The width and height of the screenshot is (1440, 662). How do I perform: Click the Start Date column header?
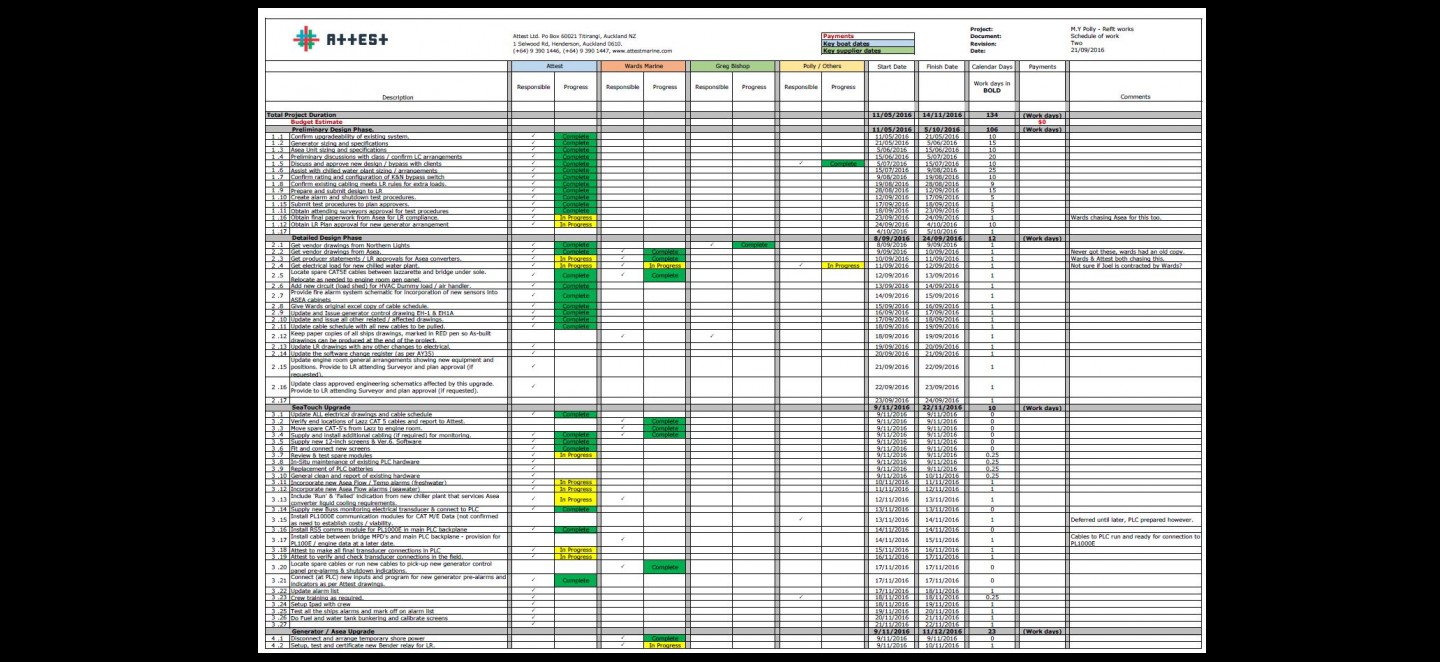click(x=891, y=66)
